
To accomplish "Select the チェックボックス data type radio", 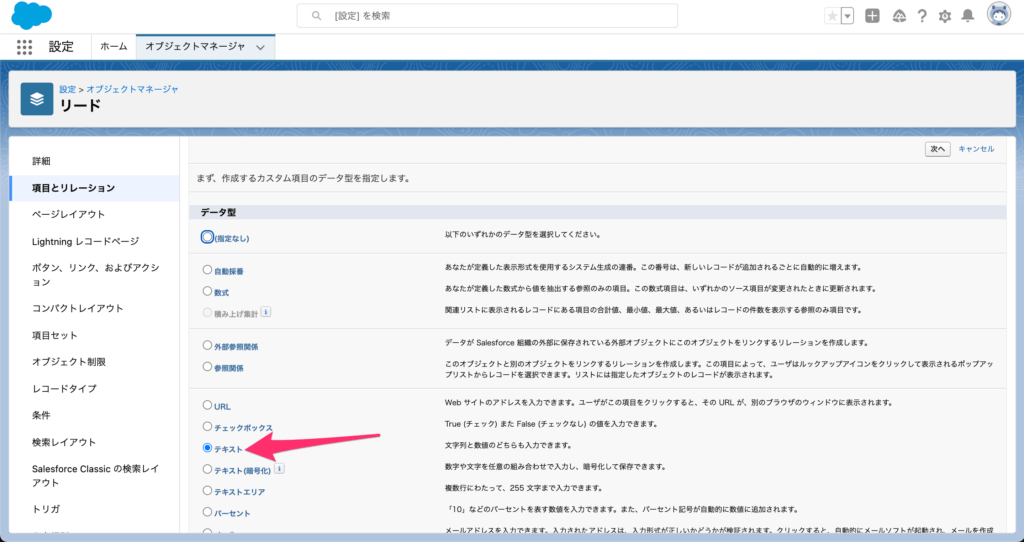I will pos(207,427).
